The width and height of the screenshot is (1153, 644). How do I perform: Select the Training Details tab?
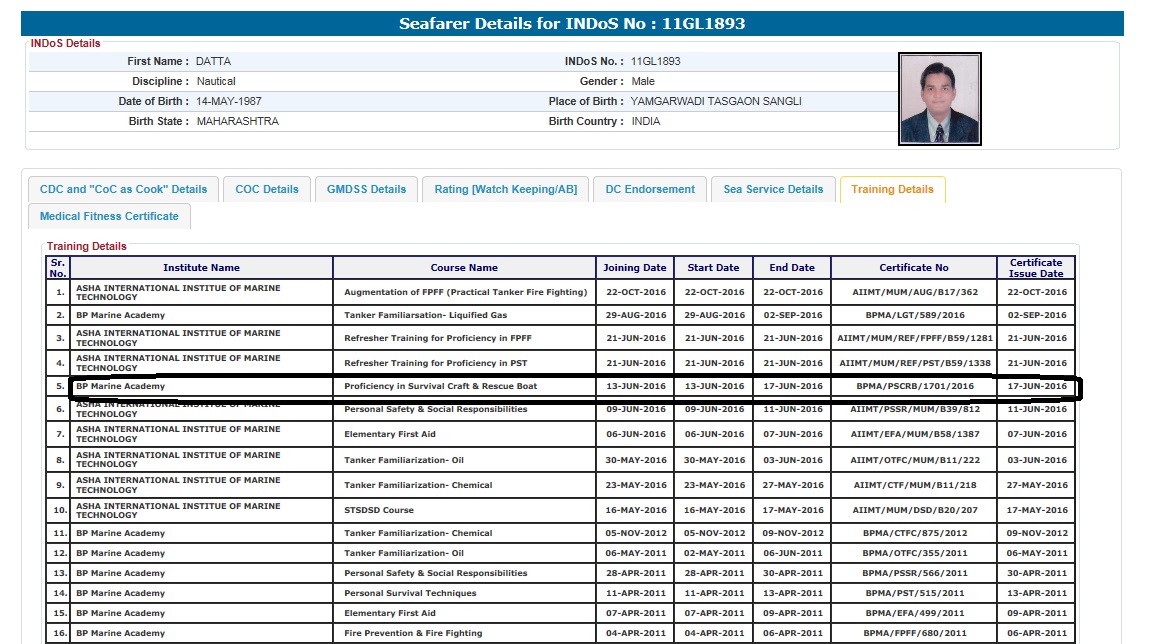(x=892, y=189)
